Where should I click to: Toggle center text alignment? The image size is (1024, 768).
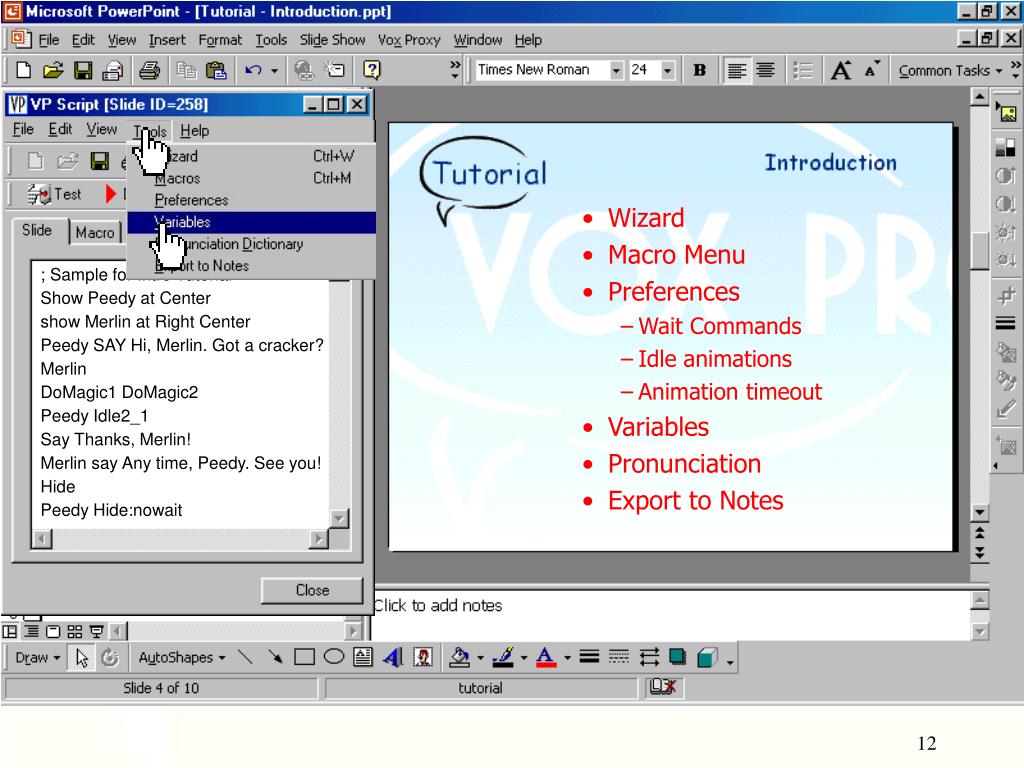coord(765,70)
